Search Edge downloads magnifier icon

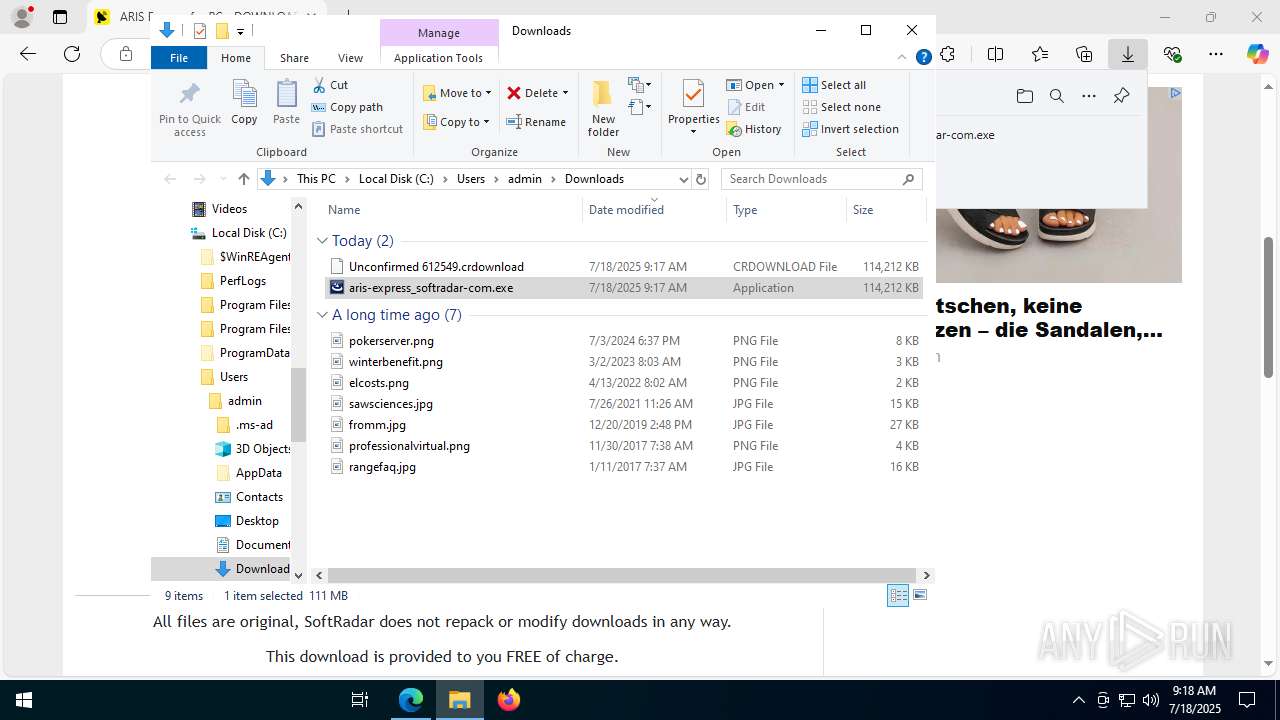[x=1057, y=96]
